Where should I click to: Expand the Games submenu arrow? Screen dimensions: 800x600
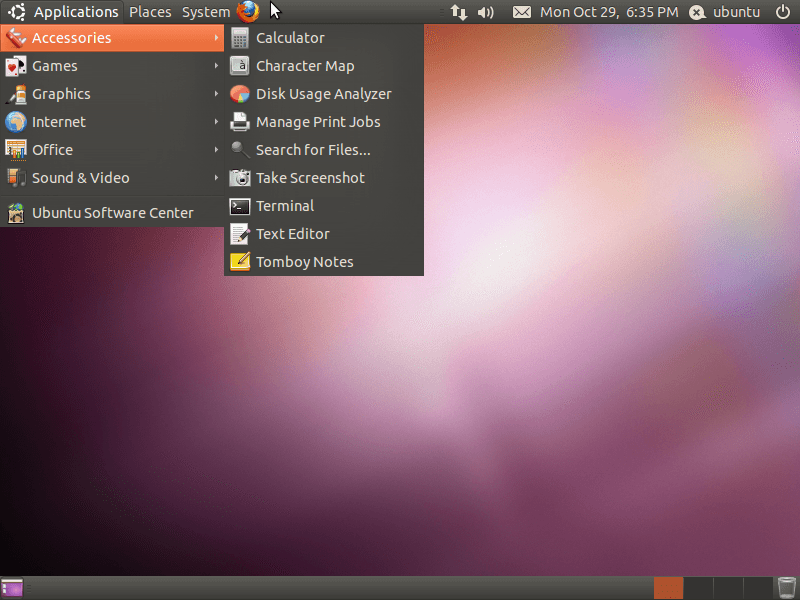coord(216,66)
